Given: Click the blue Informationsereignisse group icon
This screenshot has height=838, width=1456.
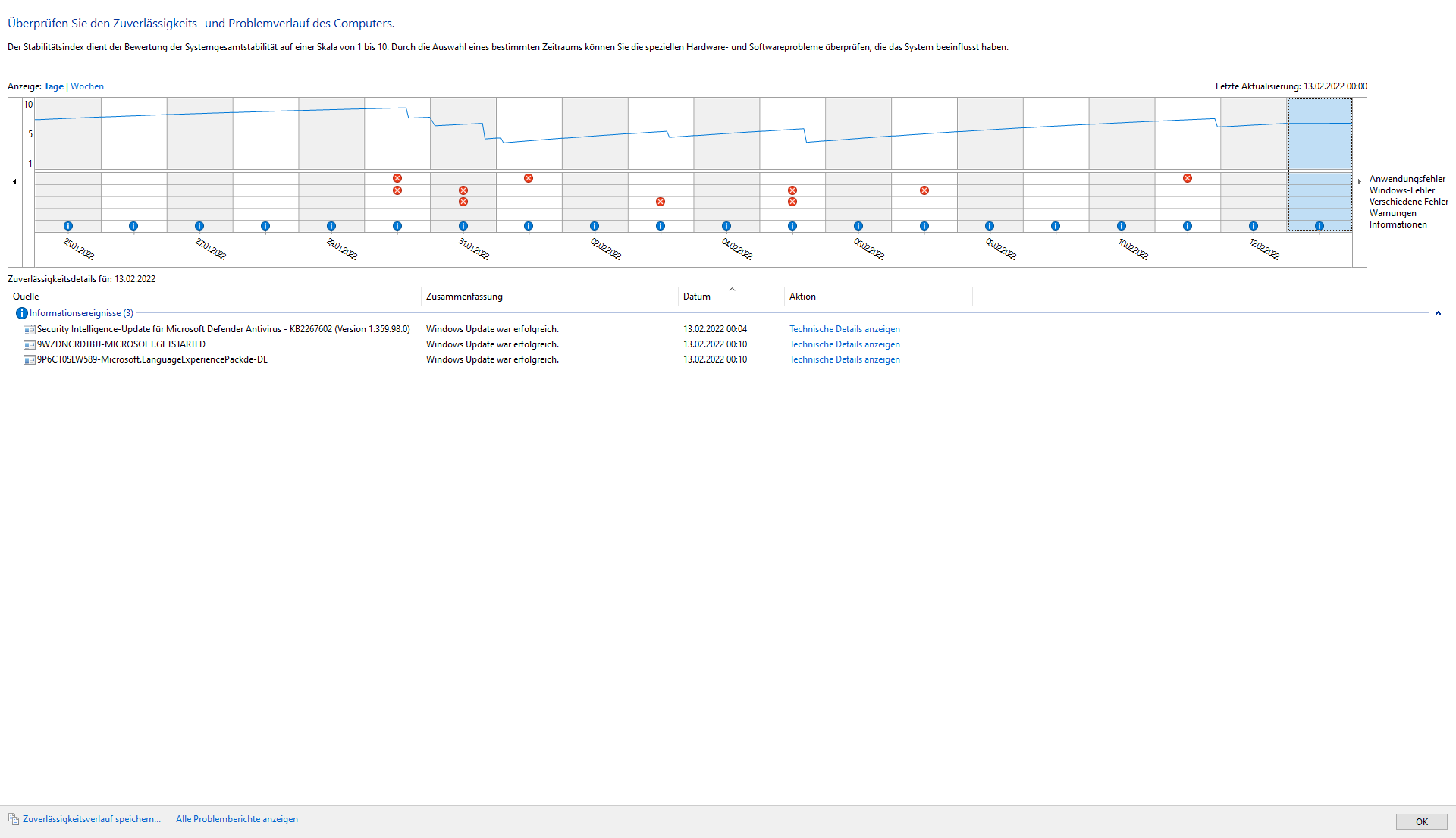Looking at the screenshot, I should [21, 313].
